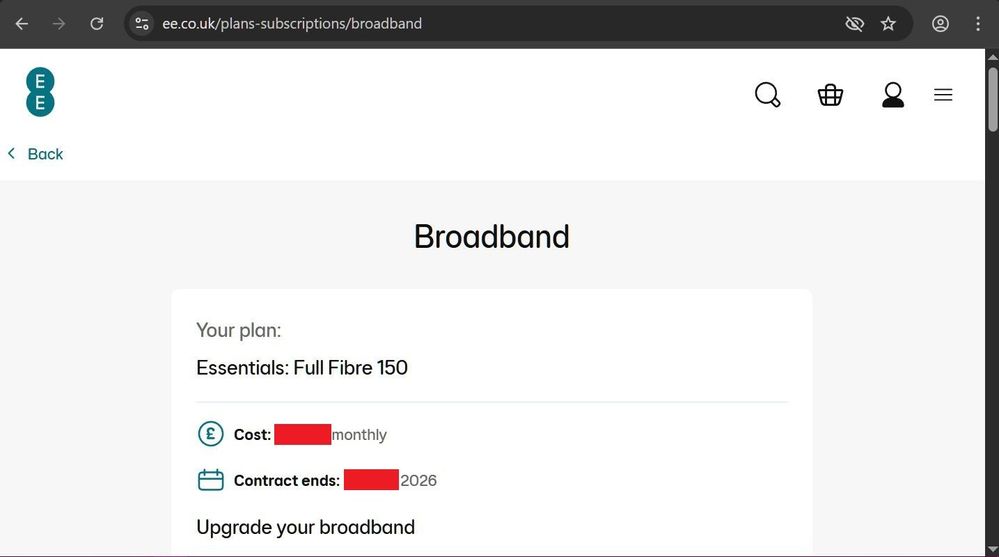
Task: Bookmark this page with the star
Action: pyautogui.click(x=888, y=24)
